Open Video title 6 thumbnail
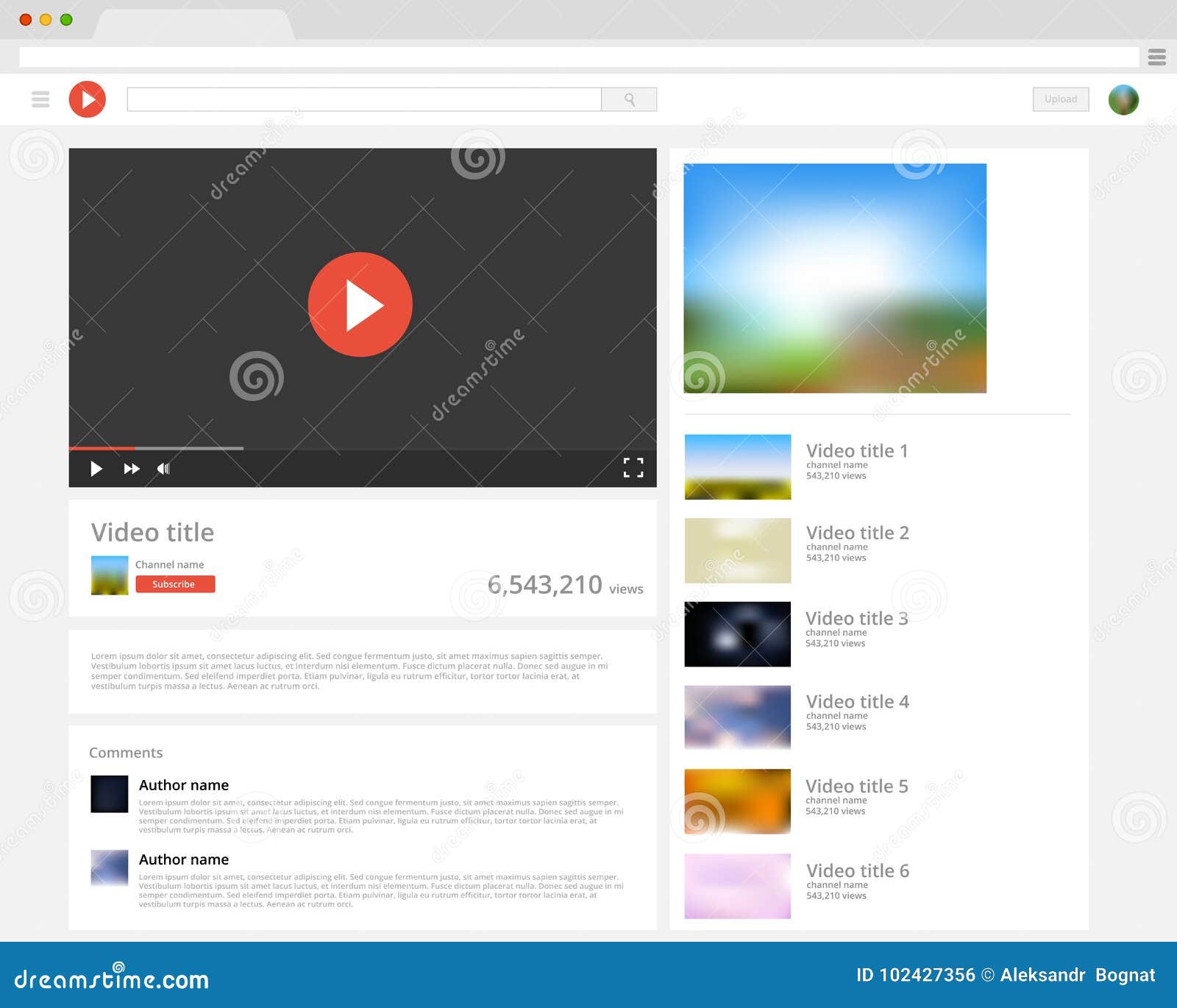Screen dimensions: 1177x1008 pyautogui.click(x=738, y=886)
